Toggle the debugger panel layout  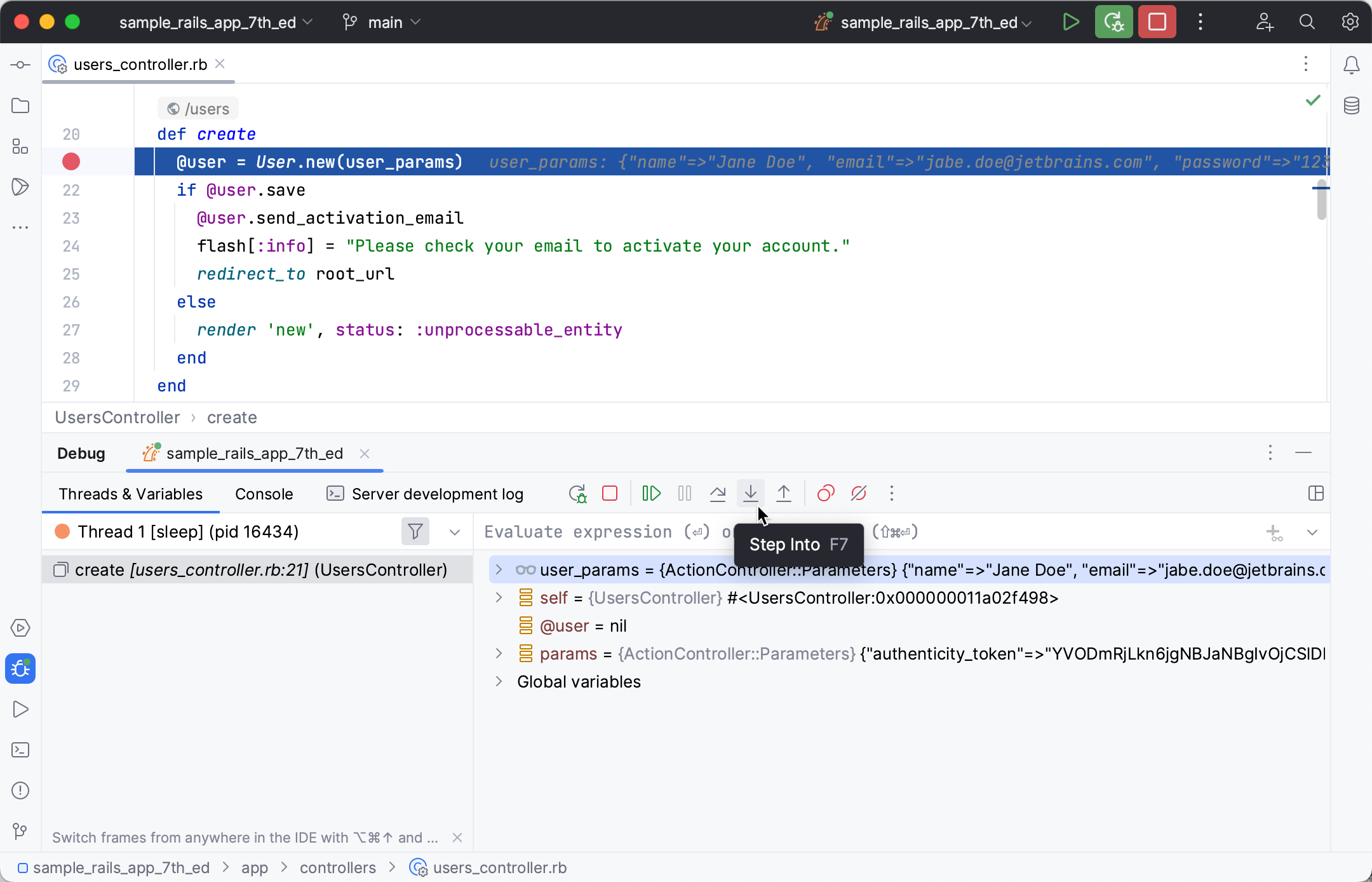[x=1316, y=493]
